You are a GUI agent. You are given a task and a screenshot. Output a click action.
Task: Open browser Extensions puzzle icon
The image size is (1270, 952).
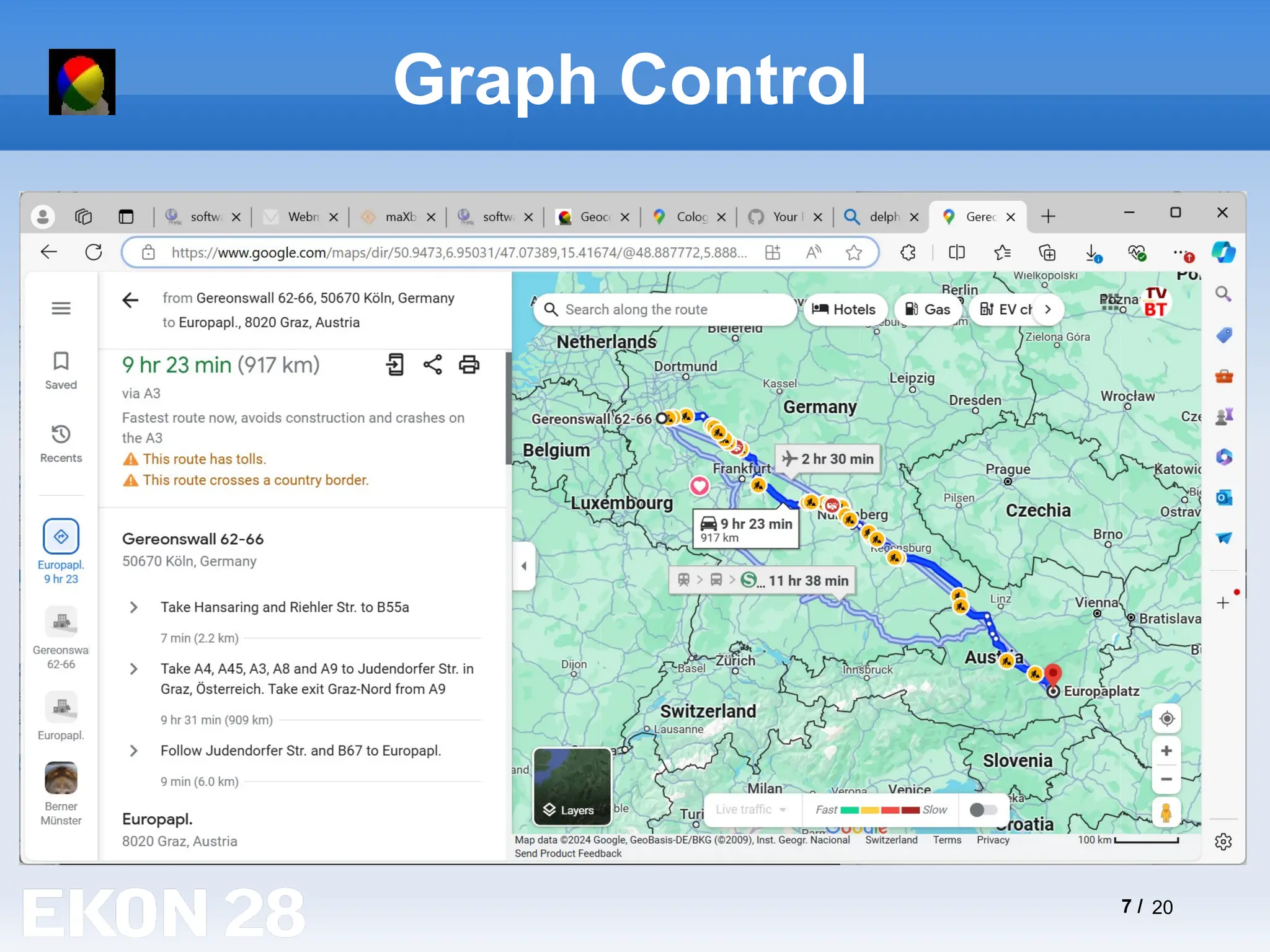908,252
